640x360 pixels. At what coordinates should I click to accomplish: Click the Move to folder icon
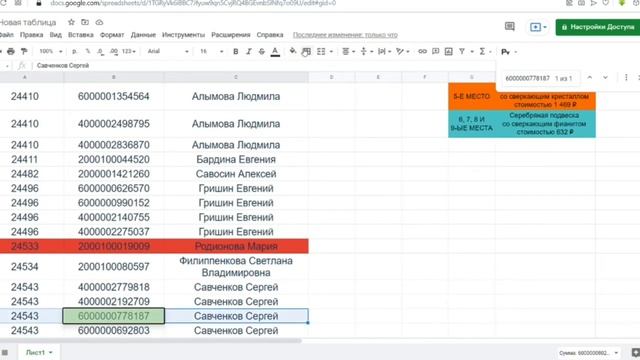(x=85, y=22)
